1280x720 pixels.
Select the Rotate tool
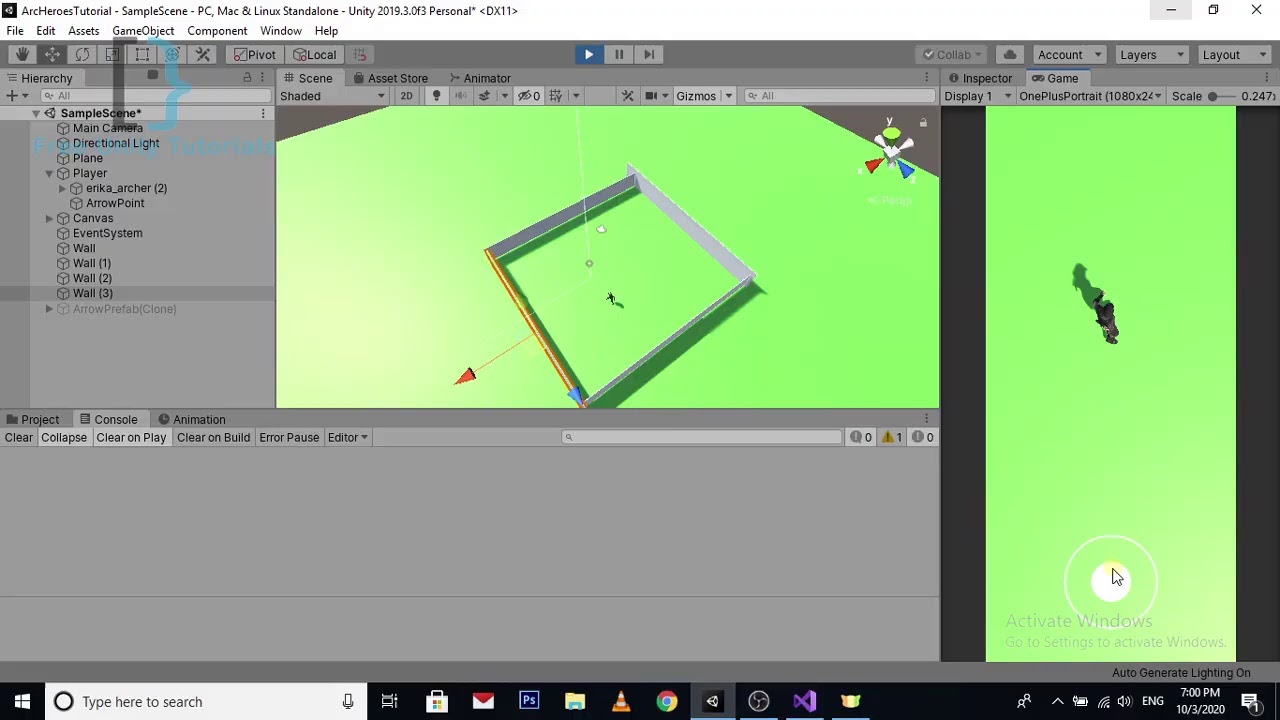coord(82,55)
